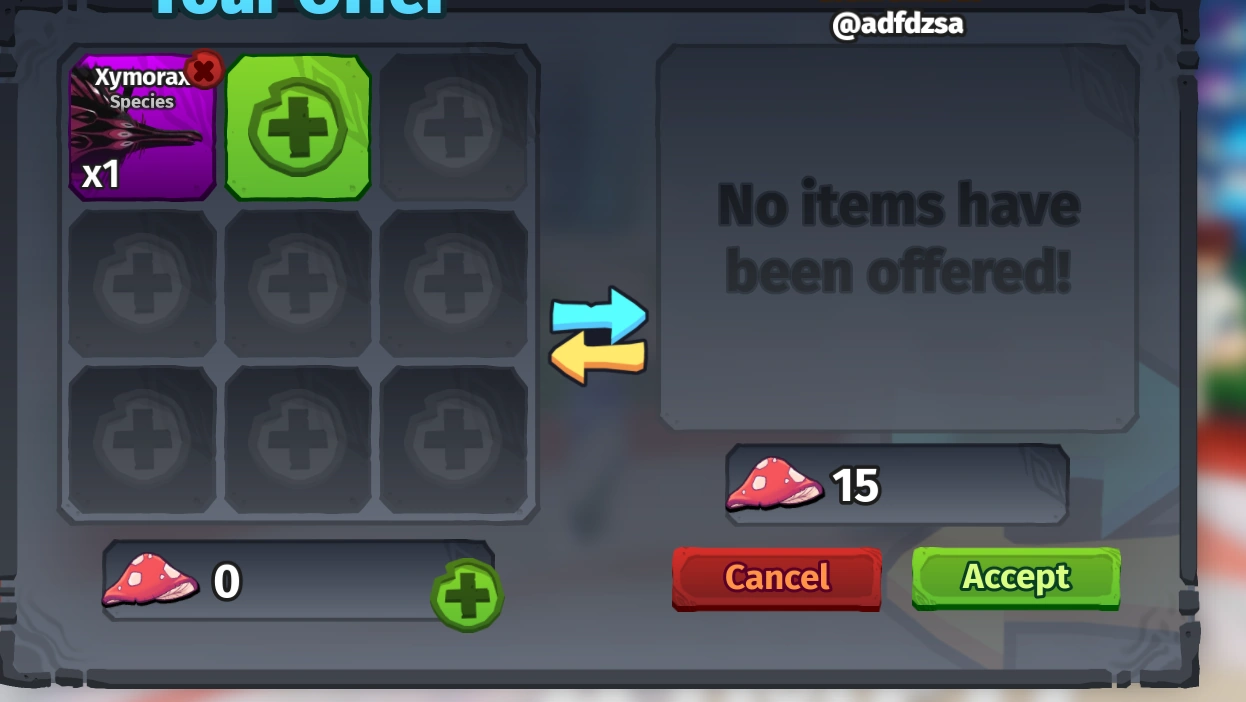The height and width of the screenshot is (702, 1246).
Task: Click the Cancel button
Action: pos(777,577)
